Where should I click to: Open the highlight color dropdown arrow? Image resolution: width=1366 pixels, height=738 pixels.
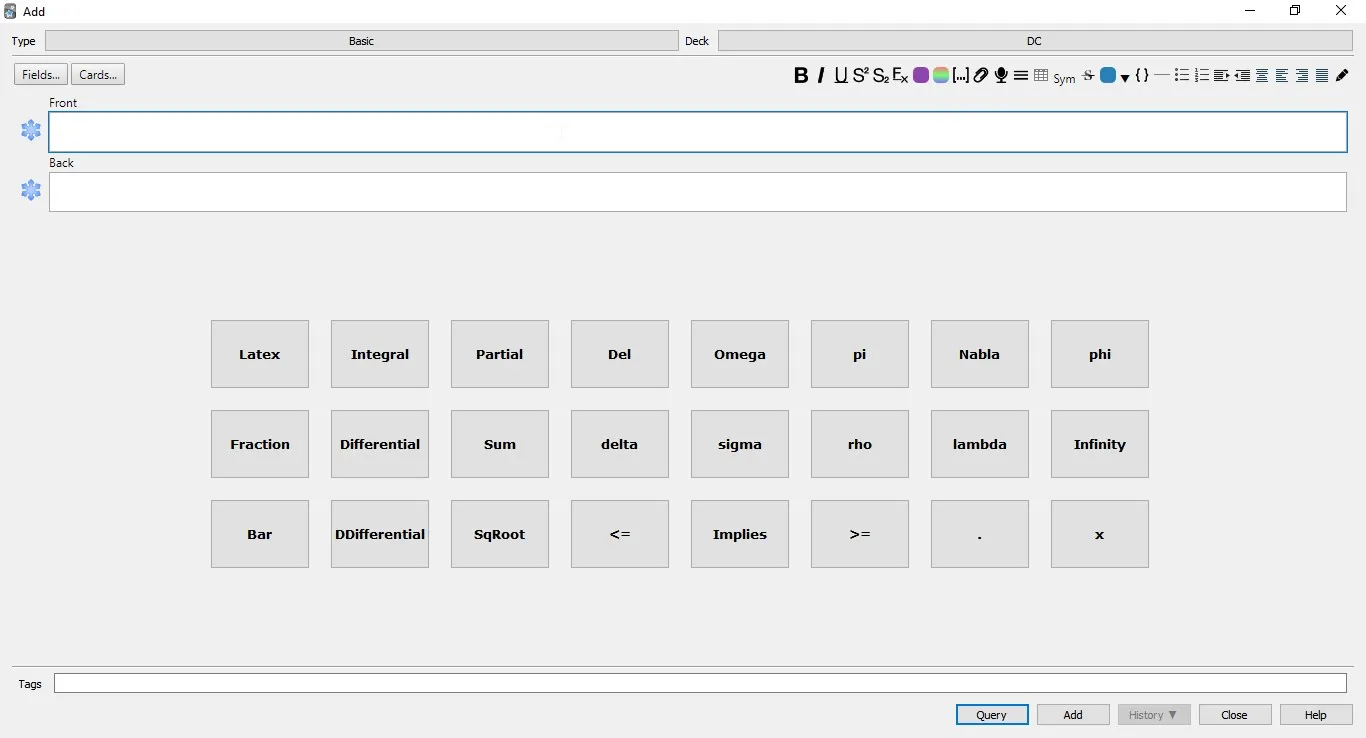1125,78
